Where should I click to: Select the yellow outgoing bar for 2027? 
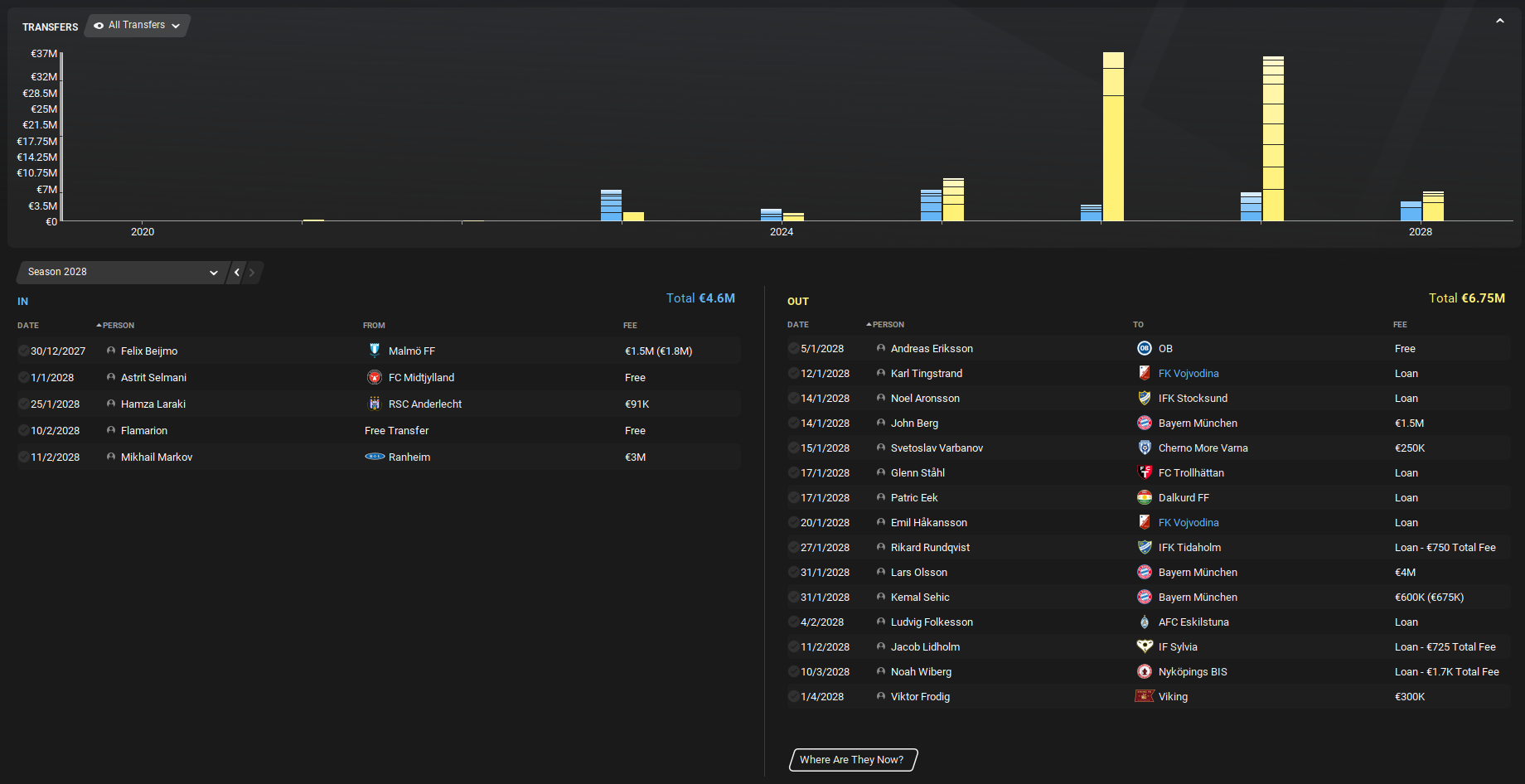point(1273,138)
